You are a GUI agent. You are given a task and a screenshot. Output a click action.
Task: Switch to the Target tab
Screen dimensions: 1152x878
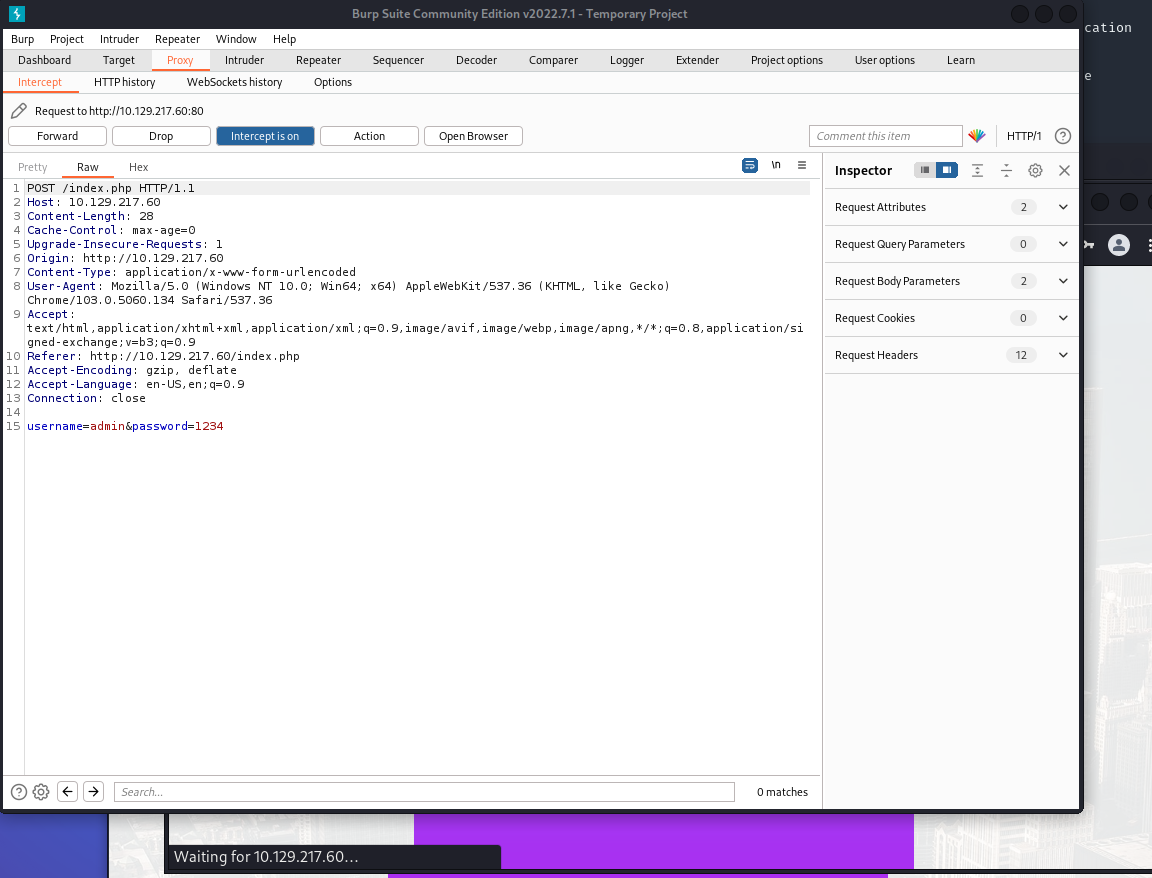point(119,60)
